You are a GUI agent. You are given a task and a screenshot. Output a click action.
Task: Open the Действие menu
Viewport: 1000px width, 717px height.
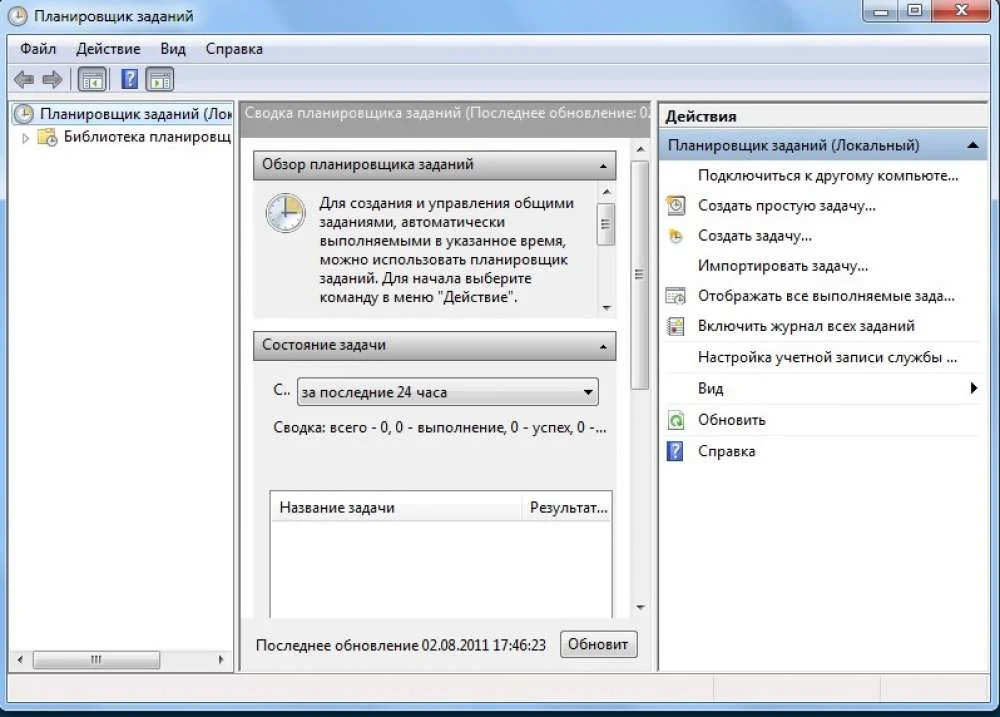(108, 49)
